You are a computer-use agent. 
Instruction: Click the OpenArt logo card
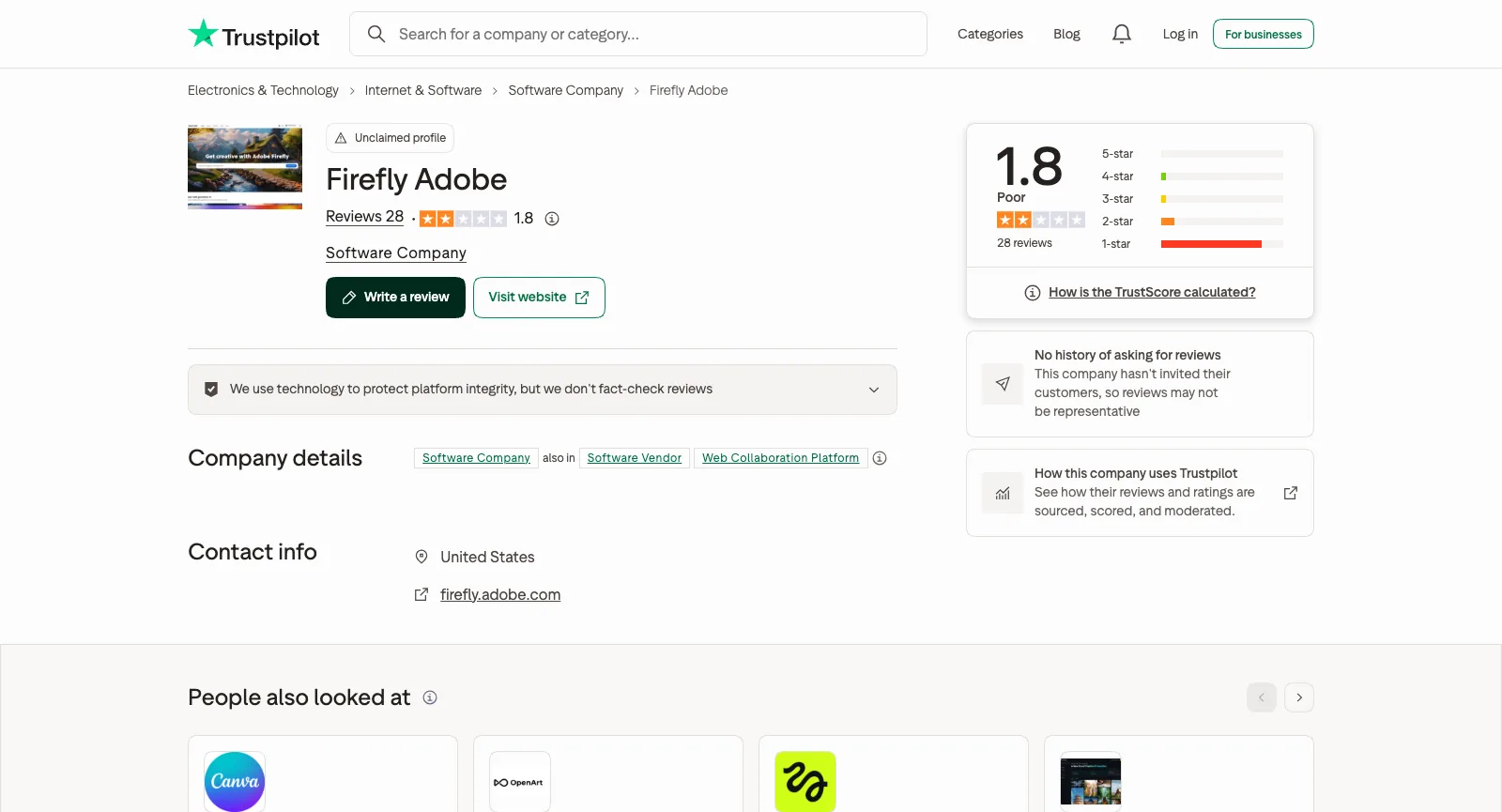point(520,782)
